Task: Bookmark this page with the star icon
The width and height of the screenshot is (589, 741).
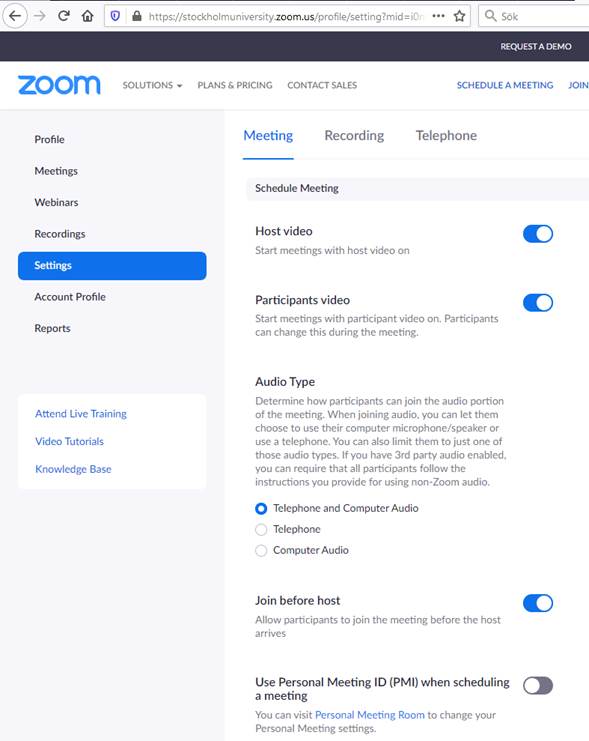Action: [459, 17]
